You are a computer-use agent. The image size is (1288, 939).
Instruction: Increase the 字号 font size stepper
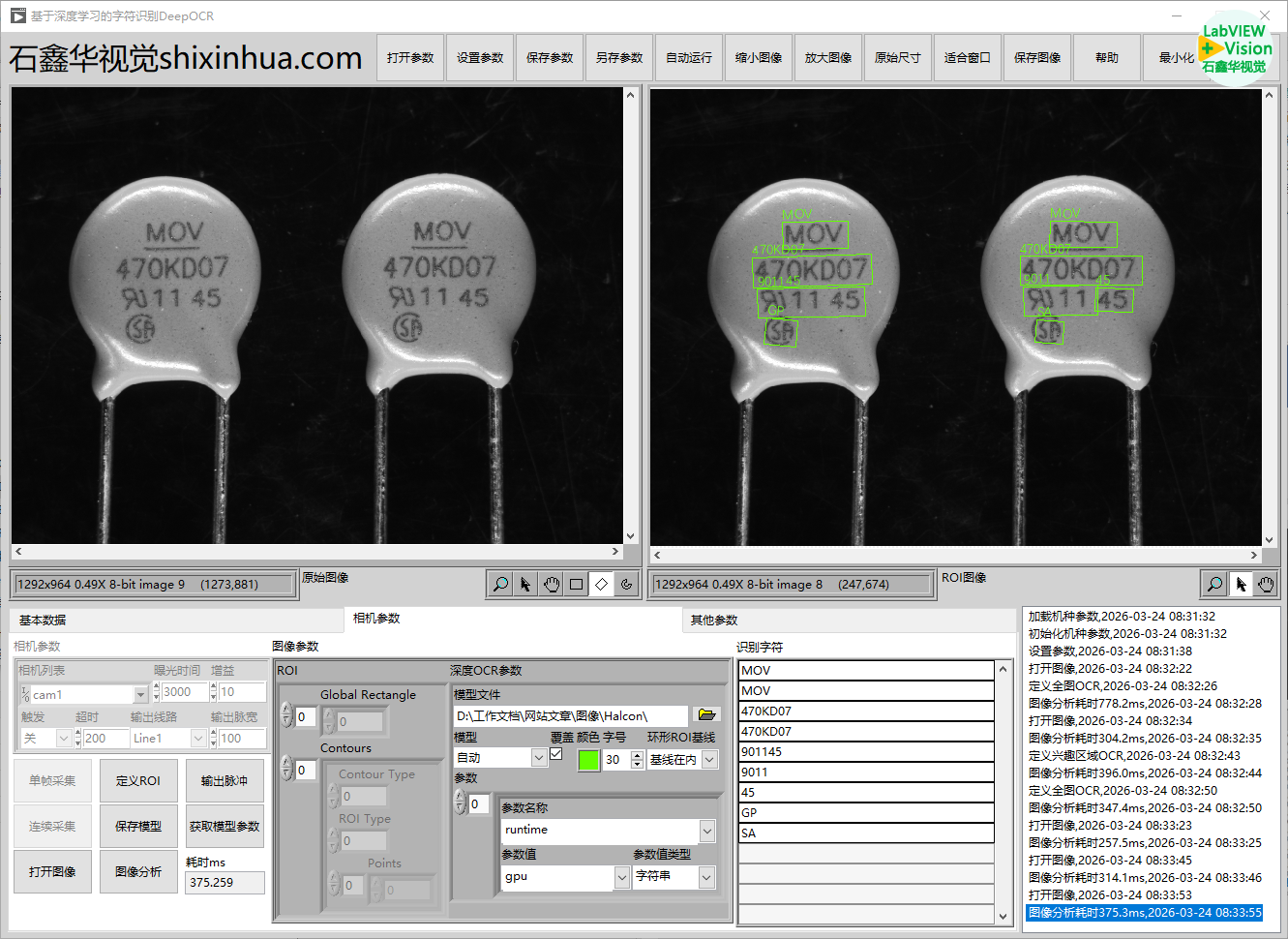[637, 755]
